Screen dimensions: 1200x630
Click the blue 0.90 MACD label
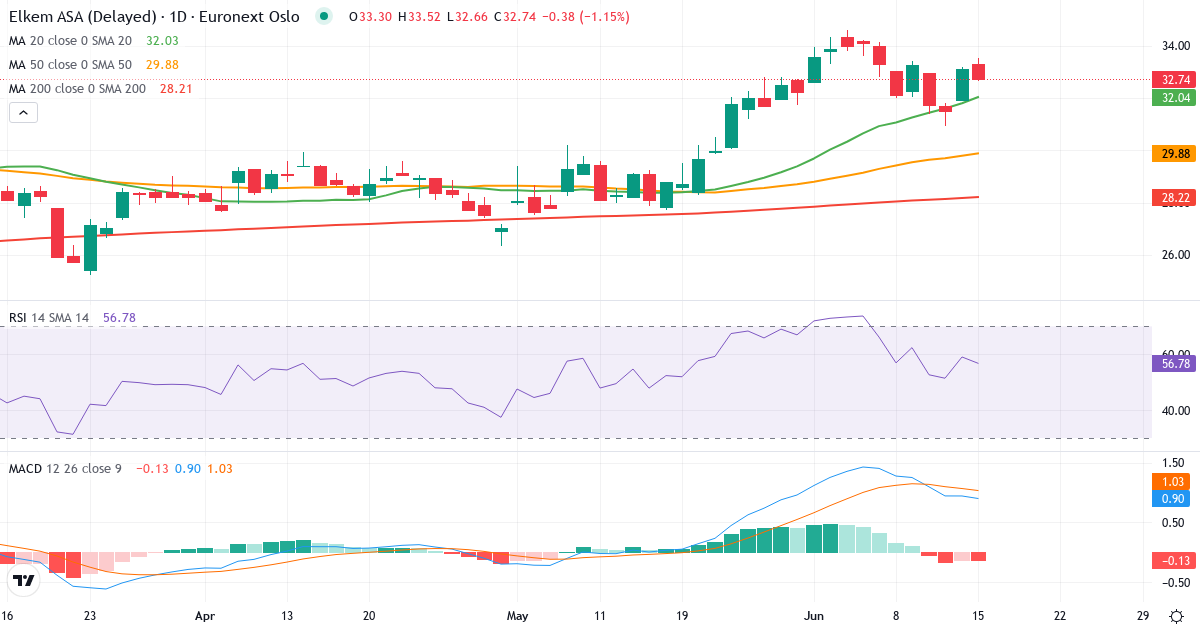coord(1172,498)
